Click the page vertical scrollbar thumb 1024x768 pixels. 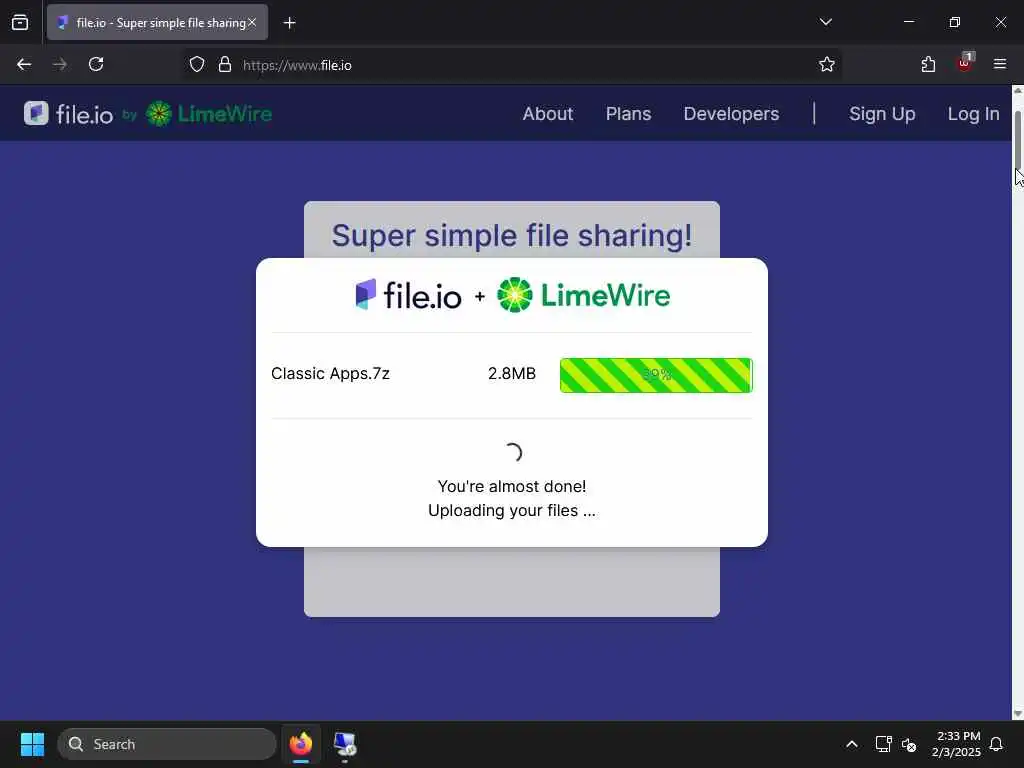pyautogui.click(x=1017, y=139)
